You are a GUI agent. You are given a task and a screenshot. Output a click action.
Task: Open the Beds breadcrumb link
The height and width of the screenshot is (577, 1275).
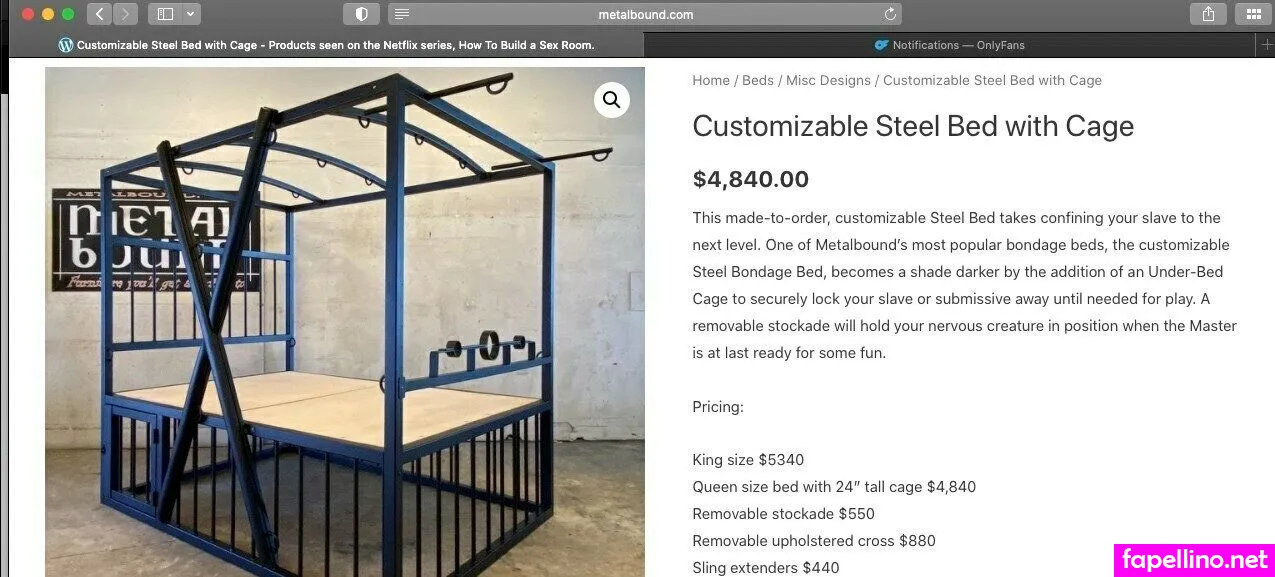coord(758,80)
